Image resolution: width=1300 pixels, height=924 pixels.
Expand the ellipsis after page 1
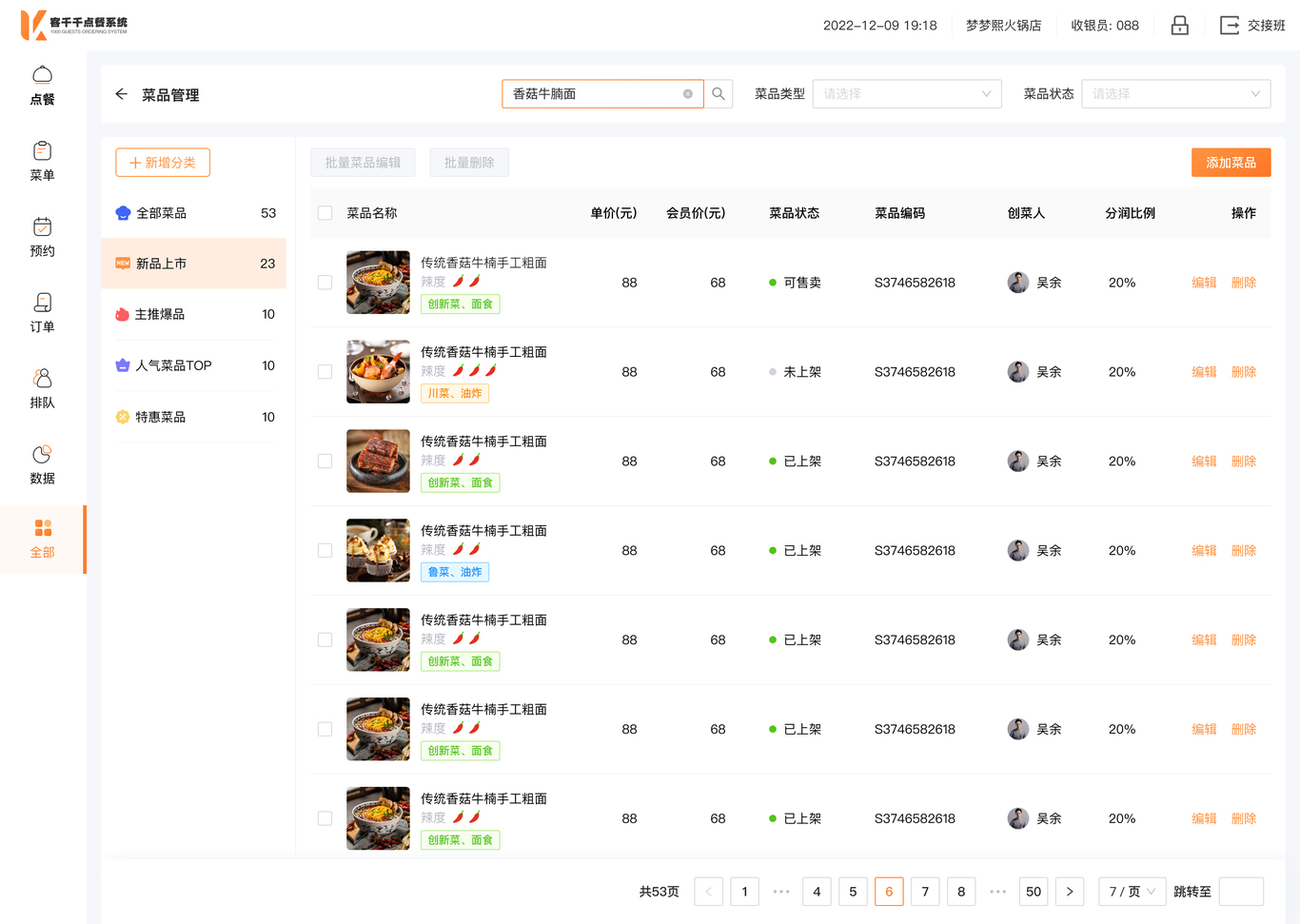tap(781, 892)
